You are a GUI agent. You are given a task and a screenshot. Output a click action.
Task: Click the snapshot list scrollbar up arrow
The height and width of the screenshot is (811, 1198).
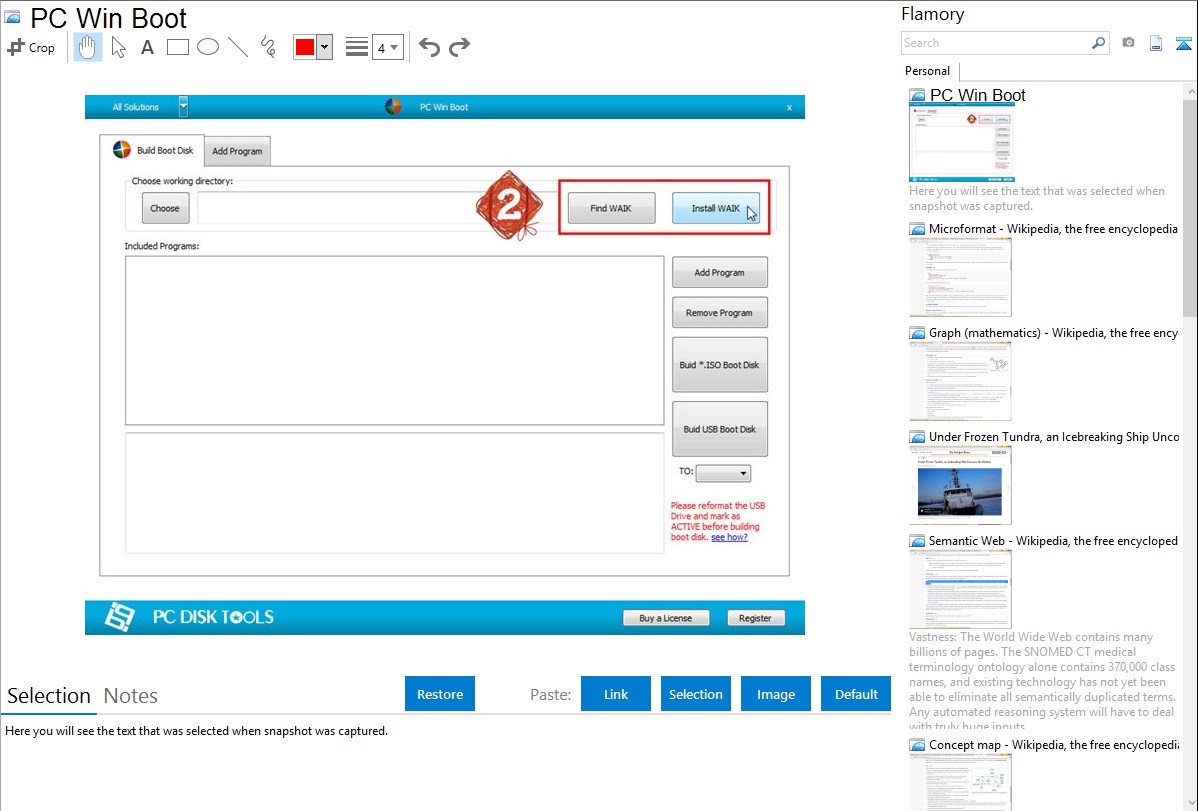pyautogui.click(x=1190, y=91)
